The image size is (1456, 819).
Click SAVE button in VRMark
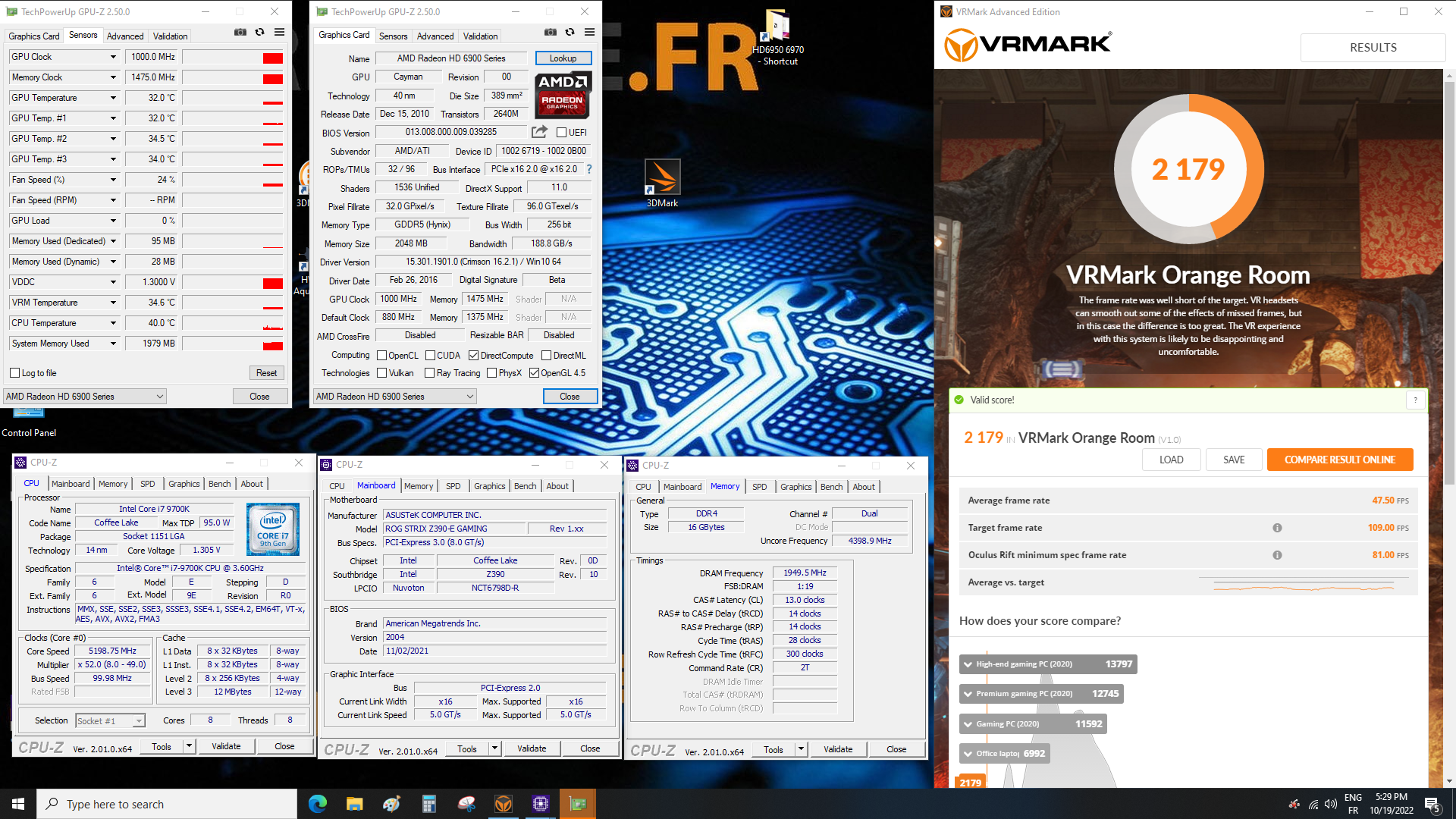coord(1234,460)
